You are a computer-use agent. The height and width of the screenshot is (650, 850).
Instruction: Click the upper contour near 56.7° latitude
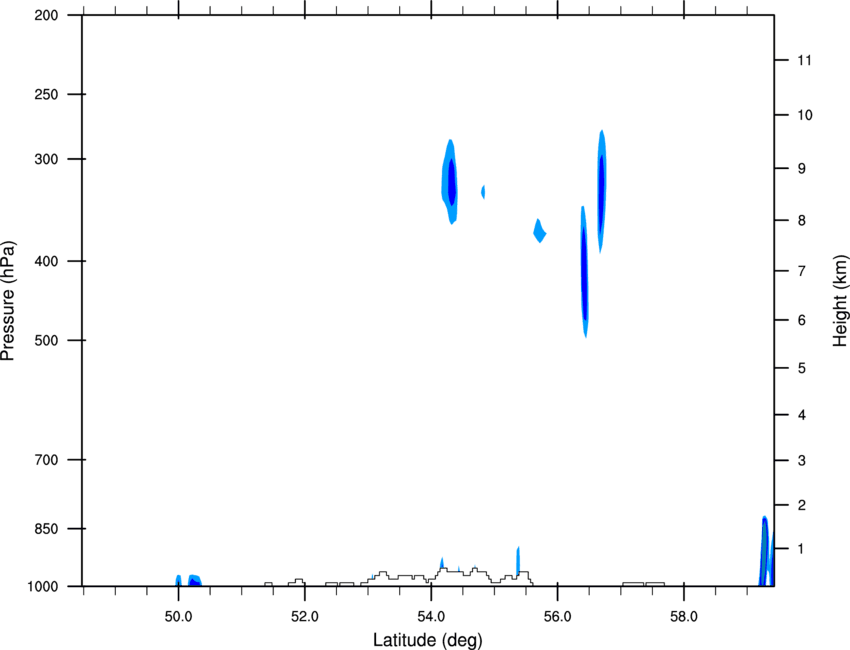[602, 190]
